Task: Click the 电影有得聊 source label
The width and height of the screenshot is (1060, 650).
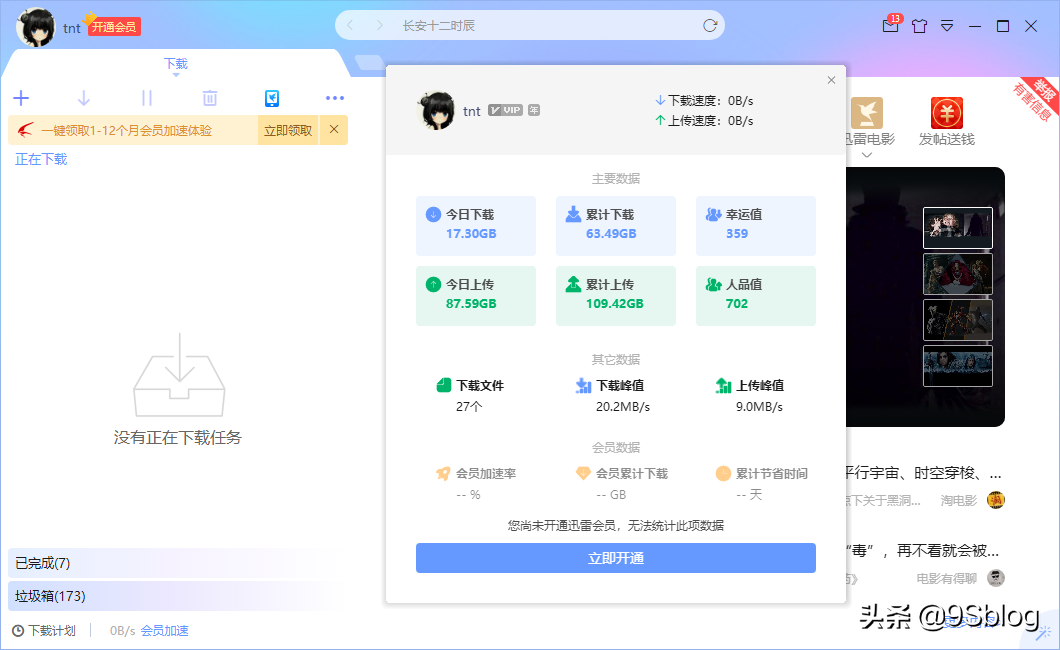Action: [x=946, y=578]
